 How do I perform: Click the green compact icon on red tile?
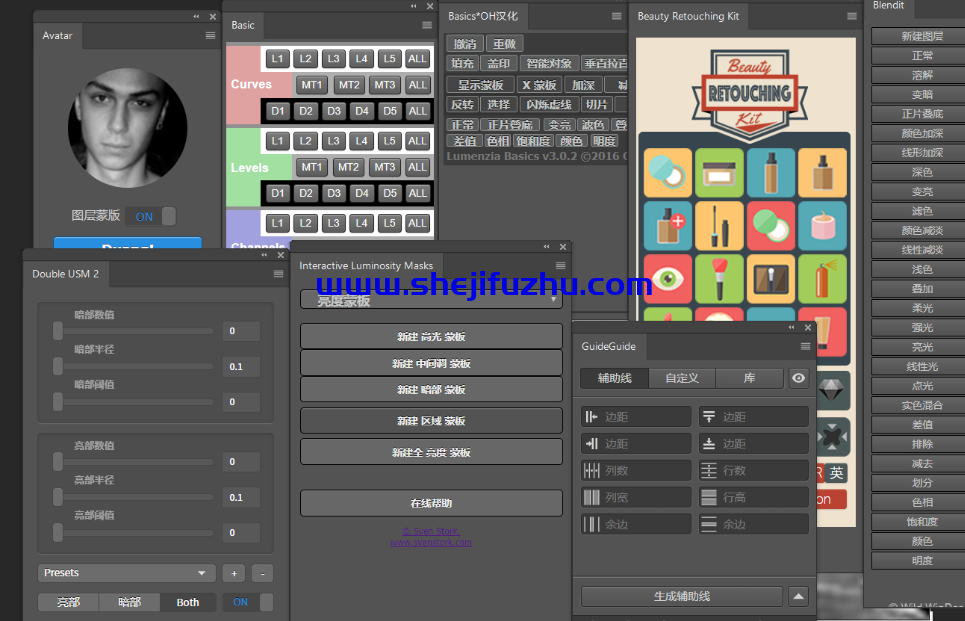click(x=771, y=226)
